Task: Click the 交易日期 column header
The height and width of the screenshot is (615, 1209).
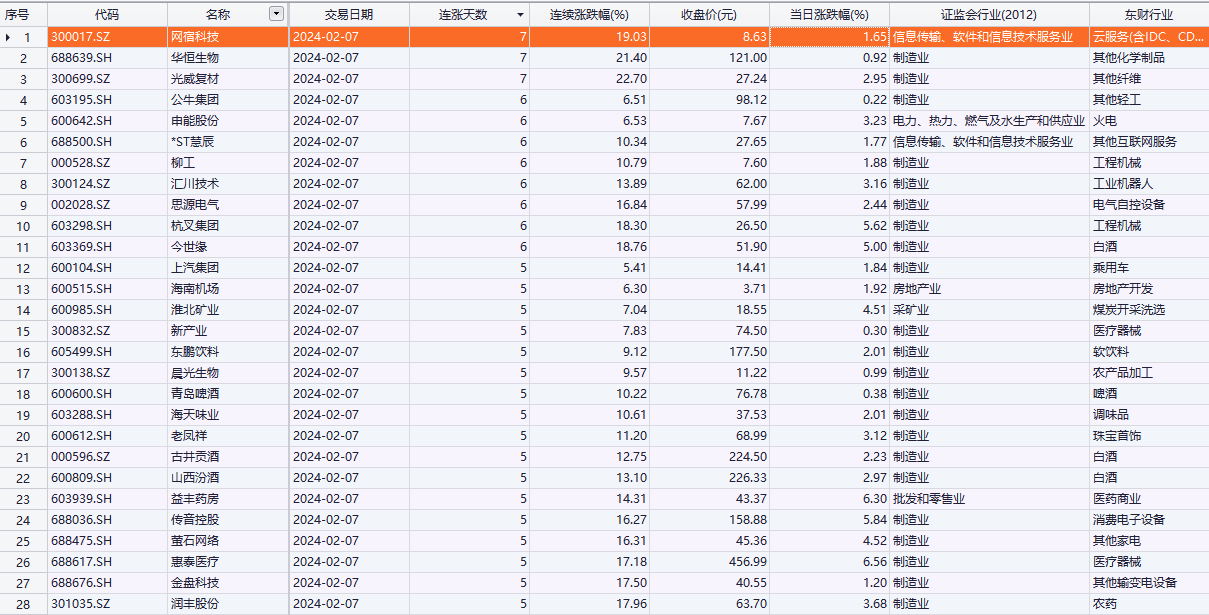Action: tap(349, 15)
